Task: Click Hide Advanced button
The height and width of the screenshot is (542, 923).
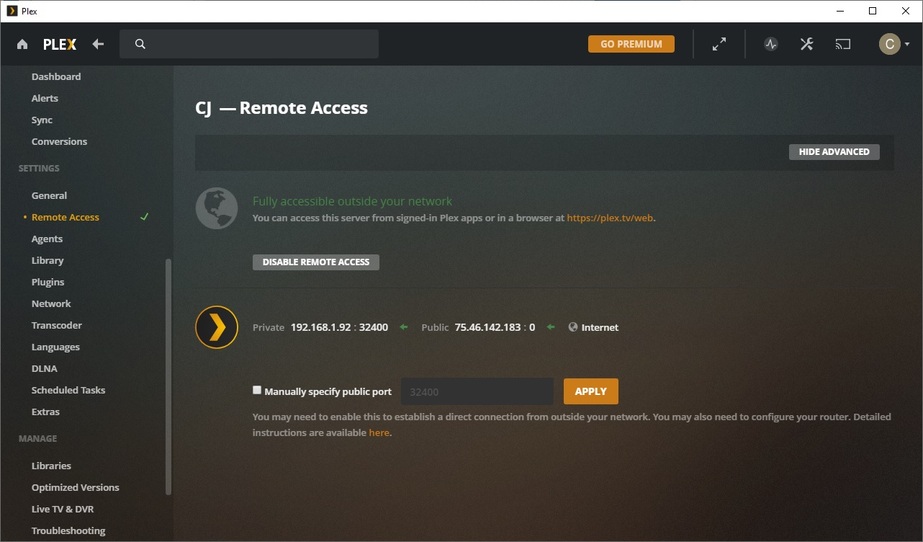Action: point(834,152)
